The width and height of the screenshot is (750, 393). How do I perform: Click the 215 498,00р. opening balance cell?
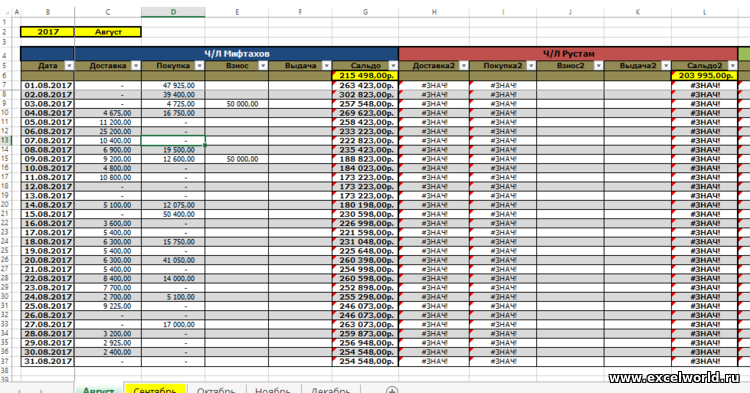pyautogui.click(x=365, y=76)
